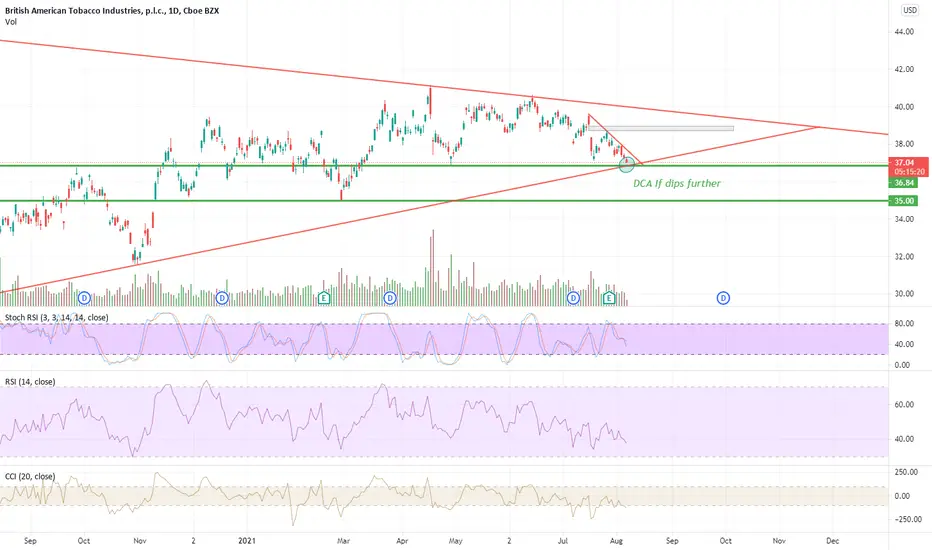Click the dividend D marker in July 2021
This screenshot has height=550, width=932.
coord(573,298)
